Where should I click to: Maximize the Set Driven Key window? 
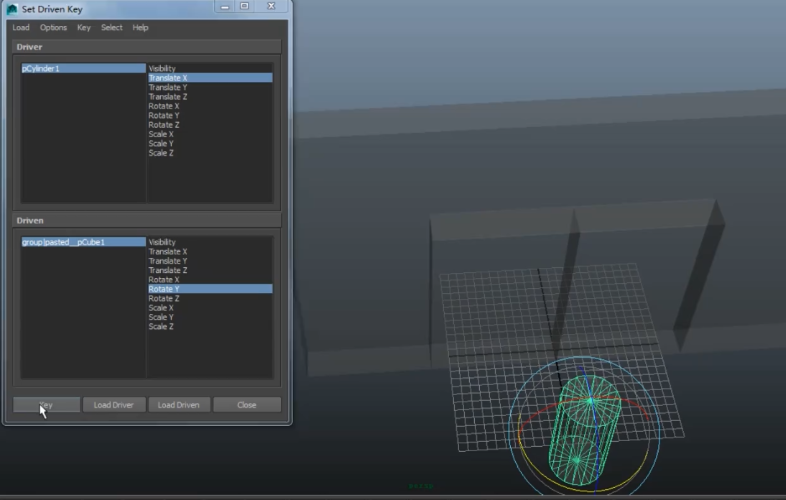[245, 6]
